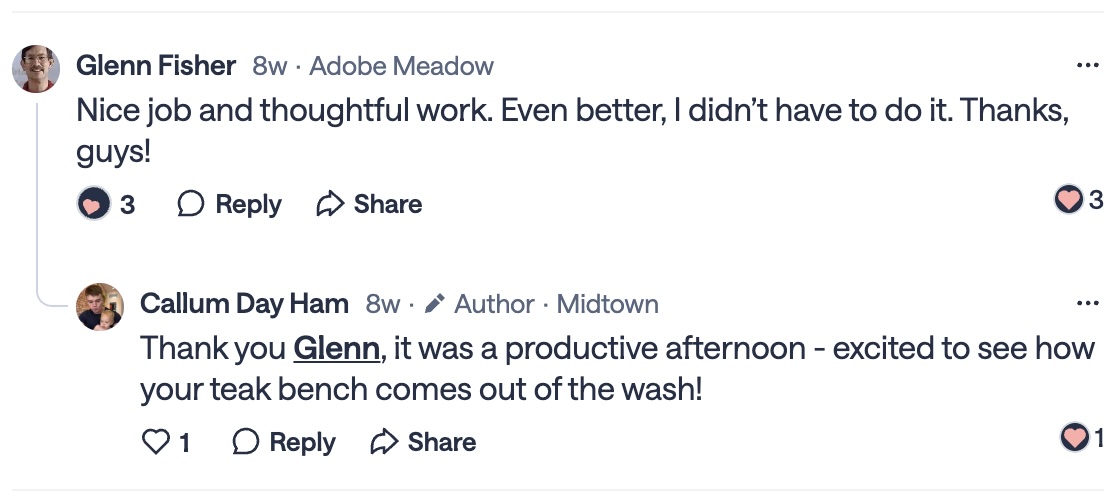Share Glenn Fisher's comment
Image resolution: width=1120 pixels, height=502 pixels.
369,204
